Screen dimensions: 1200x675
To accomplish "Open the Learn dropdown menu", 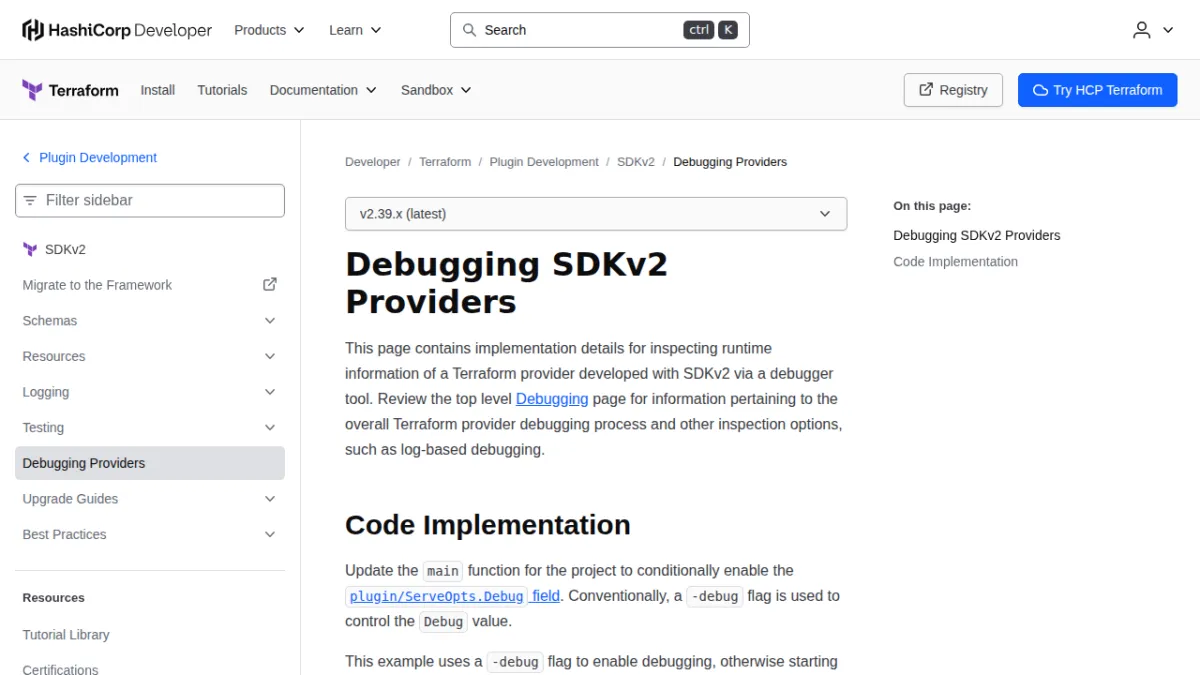I will (355, 30).
